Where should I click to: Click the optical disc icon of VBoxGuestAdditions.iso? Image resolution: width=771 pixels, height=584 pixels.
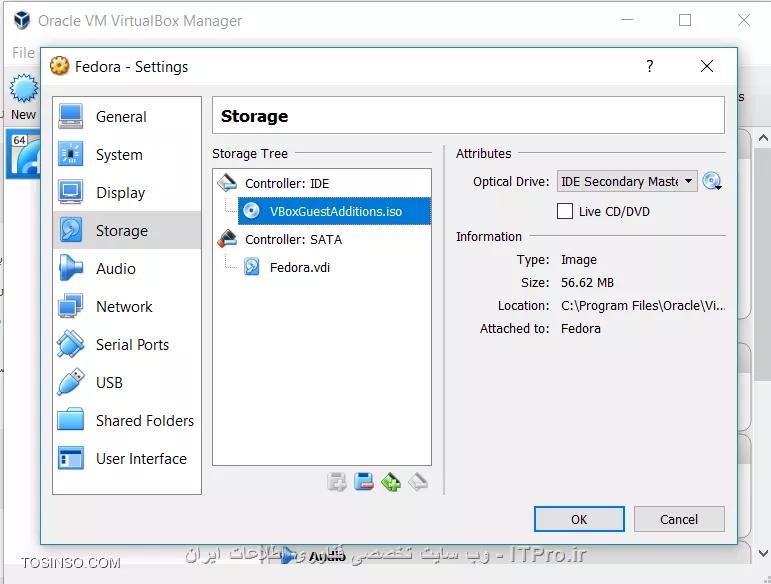pyautogui.click(x=251, y=211)
